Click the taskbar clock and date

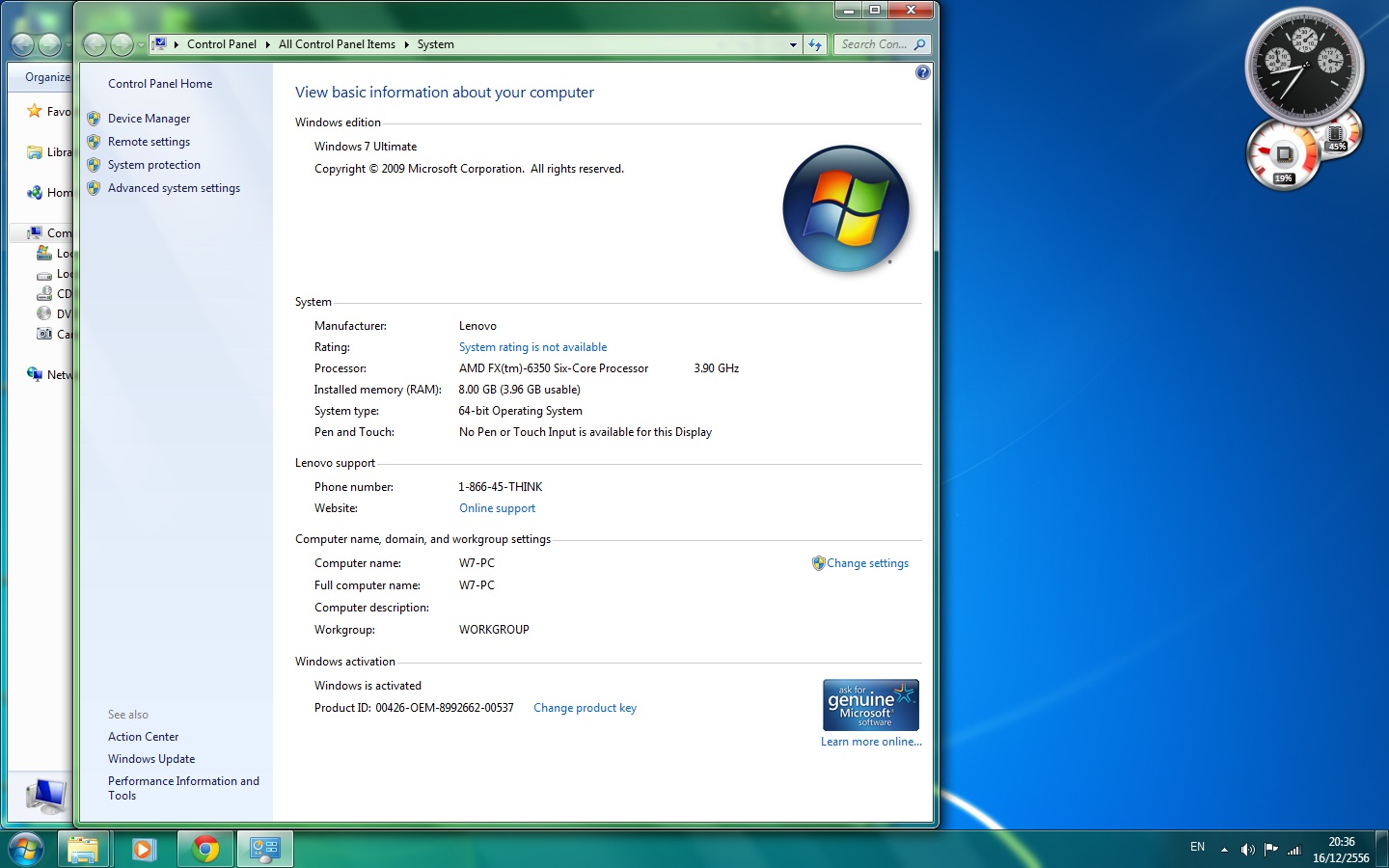point(1341,850)
